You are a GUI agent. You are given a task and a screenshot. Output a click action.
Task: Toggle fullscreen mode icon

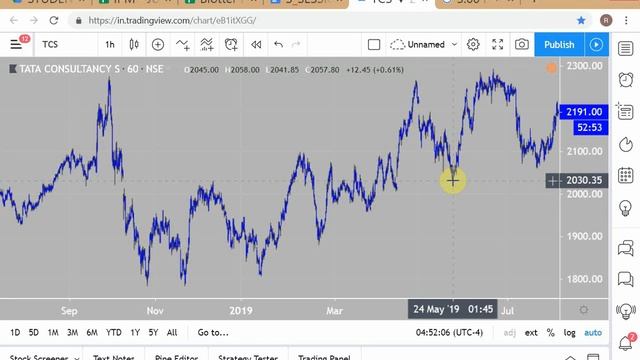pos(498,44)
